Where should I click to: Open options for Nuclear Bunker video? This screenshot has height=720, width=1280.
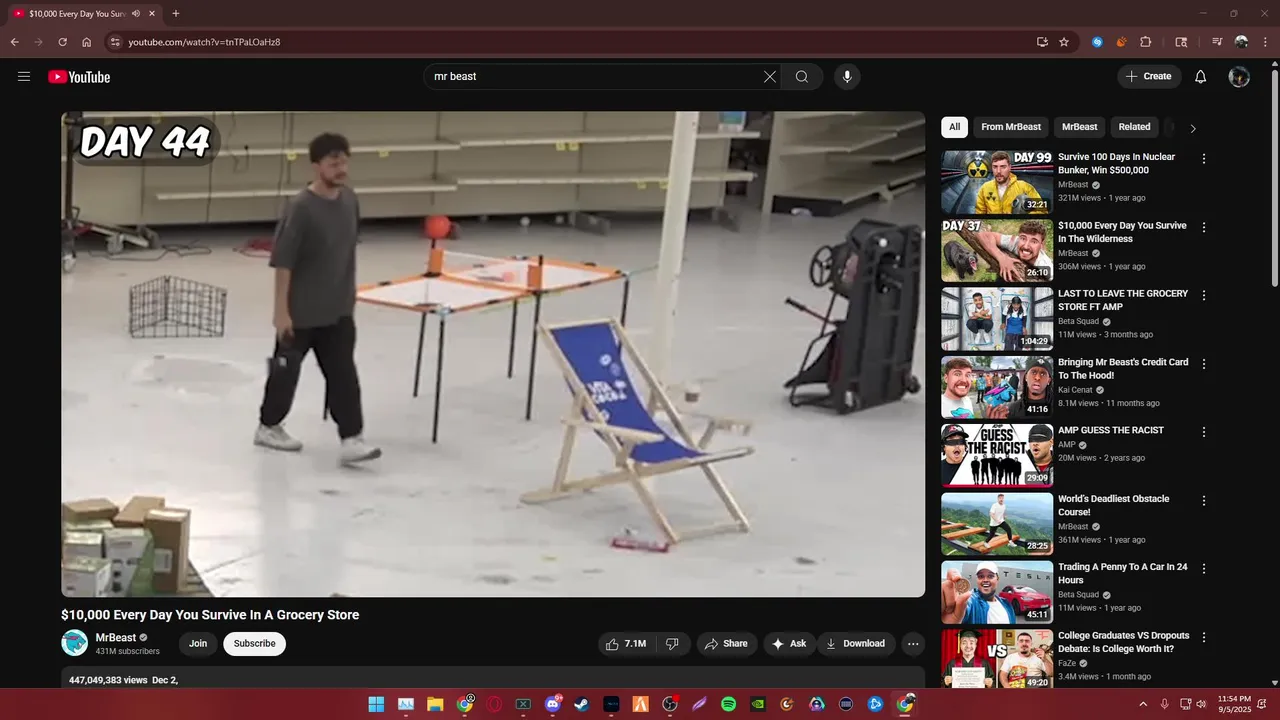click(1204, 159)
